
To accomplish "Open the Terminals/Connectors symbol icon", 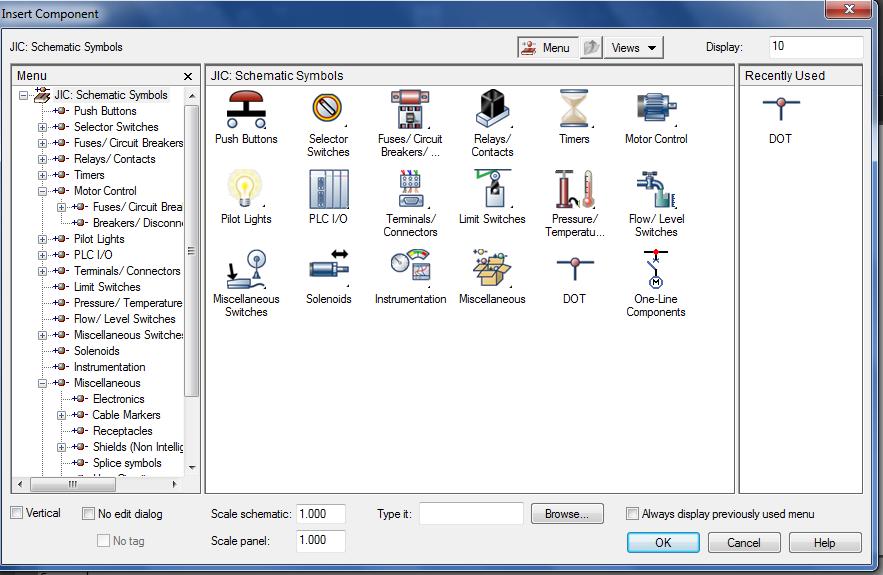I will point(410,189).
